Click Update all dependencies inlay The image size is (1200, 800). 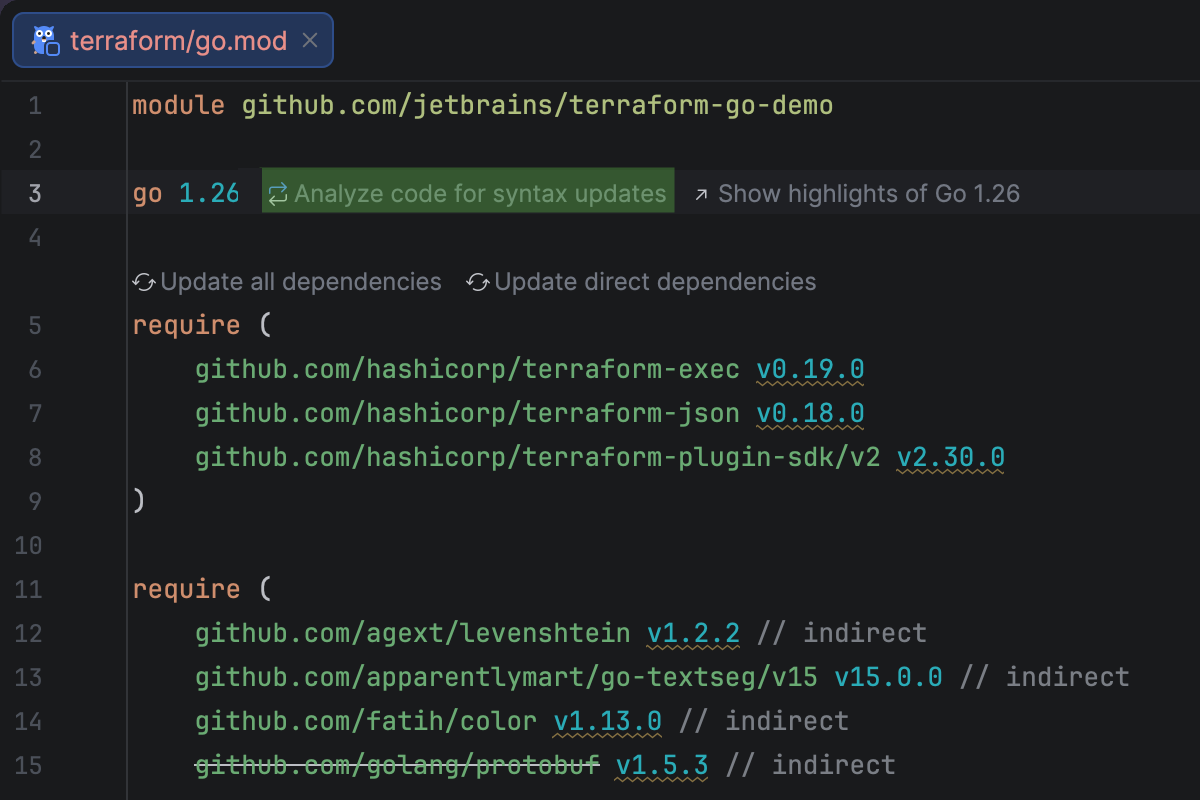point(300,282)
